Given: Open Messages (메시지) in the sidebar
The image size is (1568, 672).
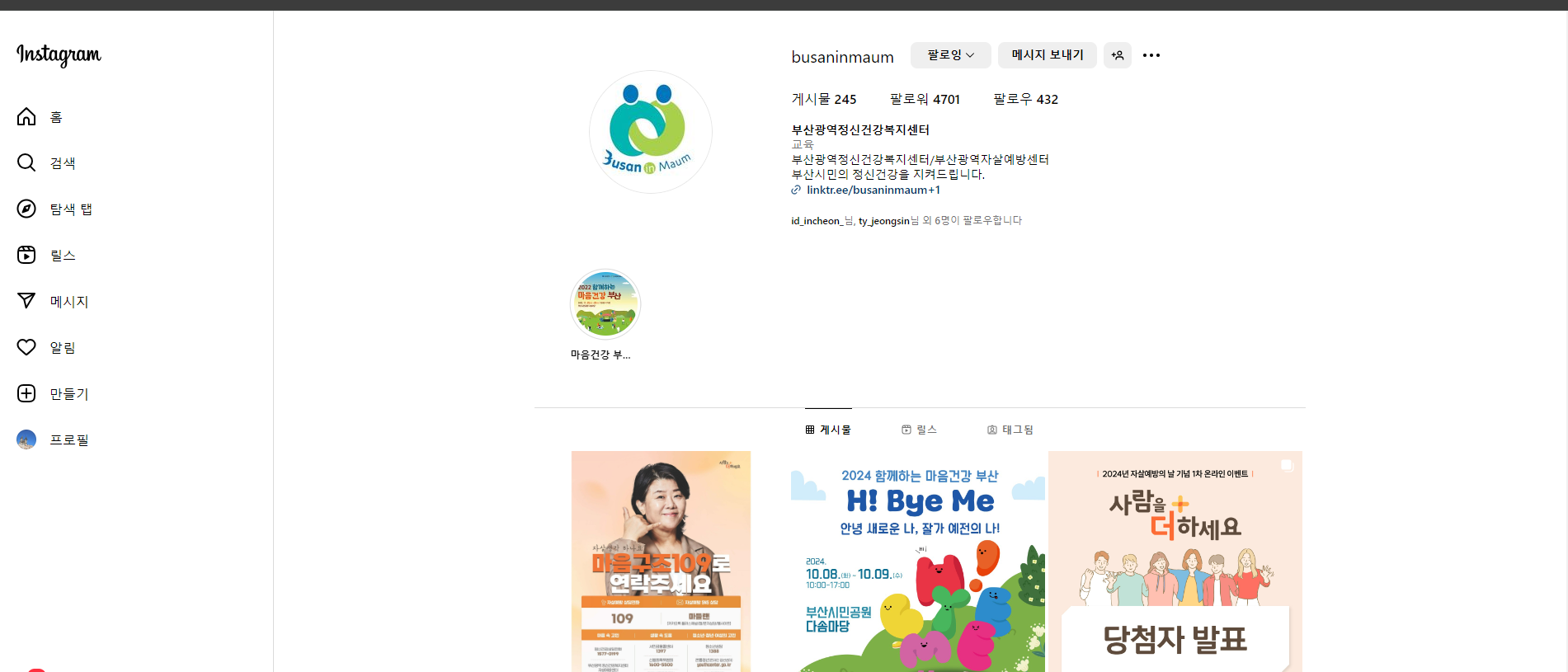Looking at the screenshot, I should [x=26, y=302].
